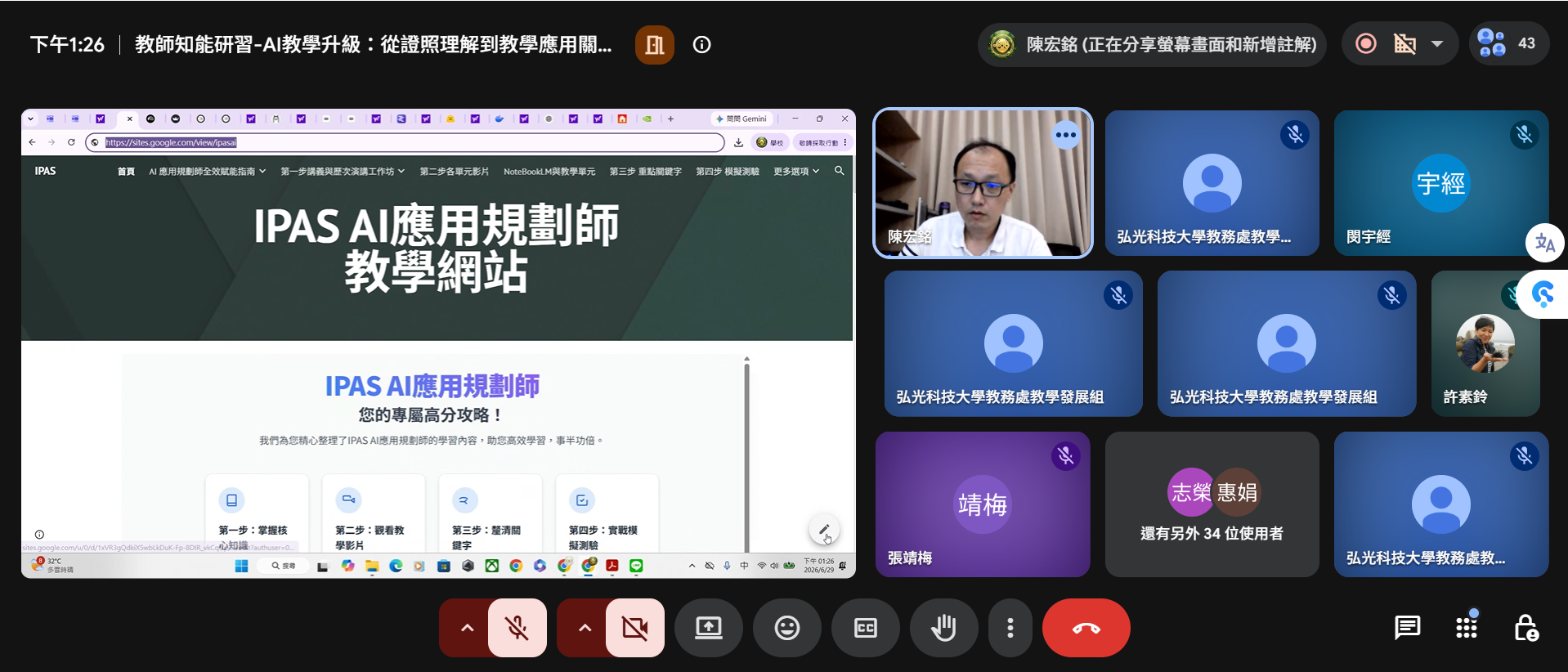Open the present screen button
The width and height of the screenshot is (1568, 672).
click(x=709, y=628)
